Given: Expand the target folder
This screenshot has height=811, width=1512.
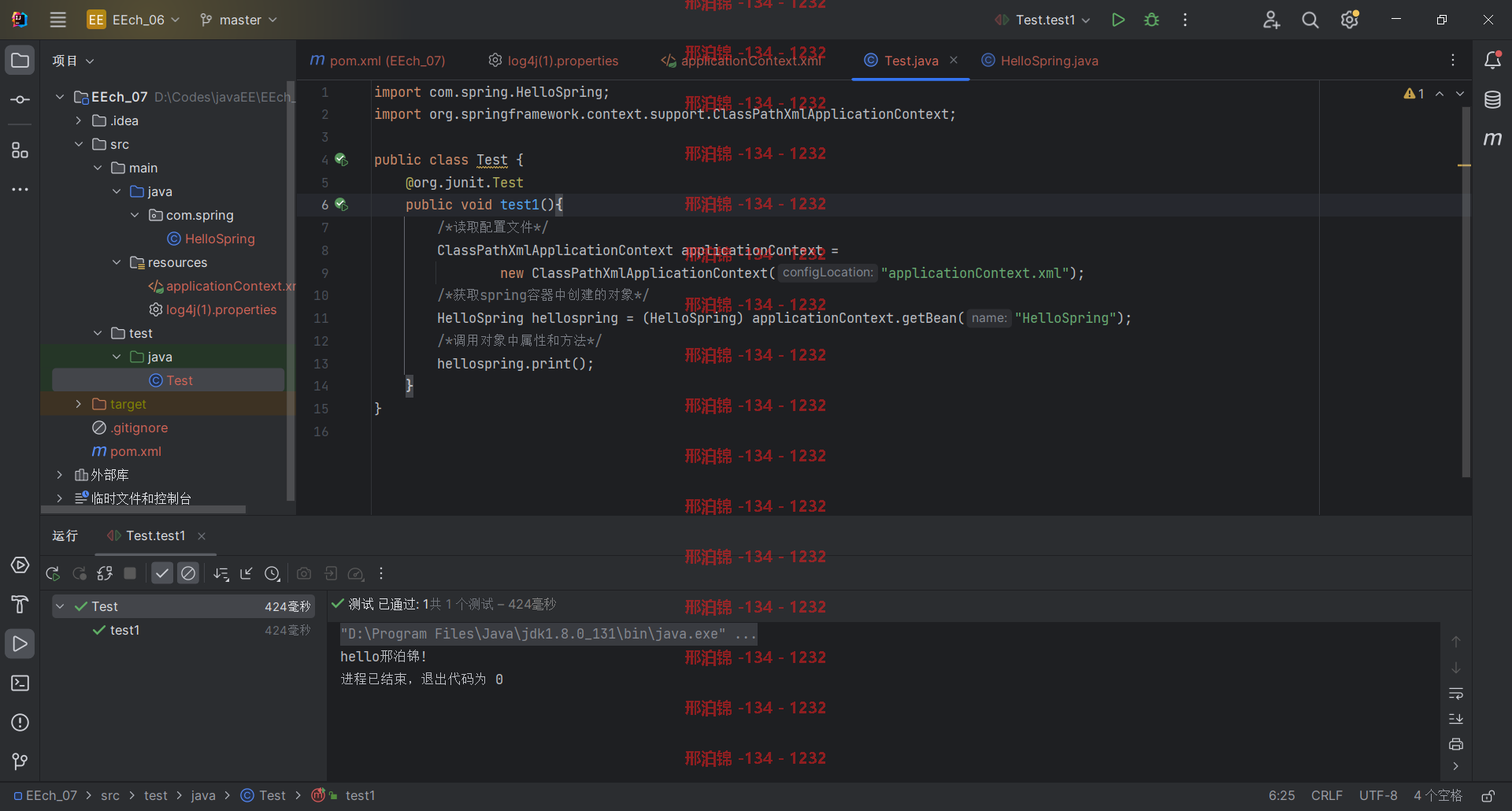Looking at the screenshot, I should tap(79, 404).
